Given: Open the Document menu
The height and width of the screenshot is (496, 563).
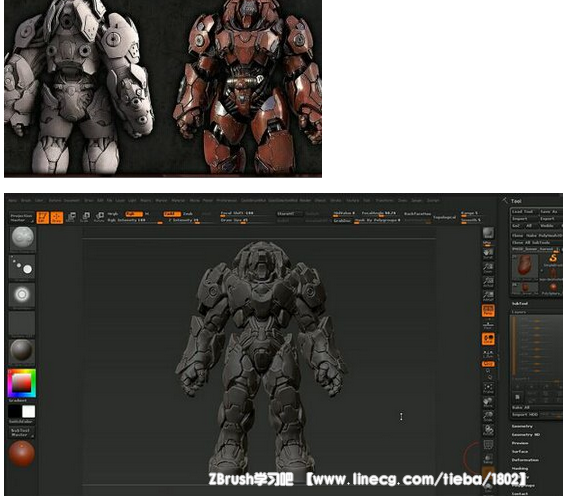Looking at the screenshot, I should 72,200.
